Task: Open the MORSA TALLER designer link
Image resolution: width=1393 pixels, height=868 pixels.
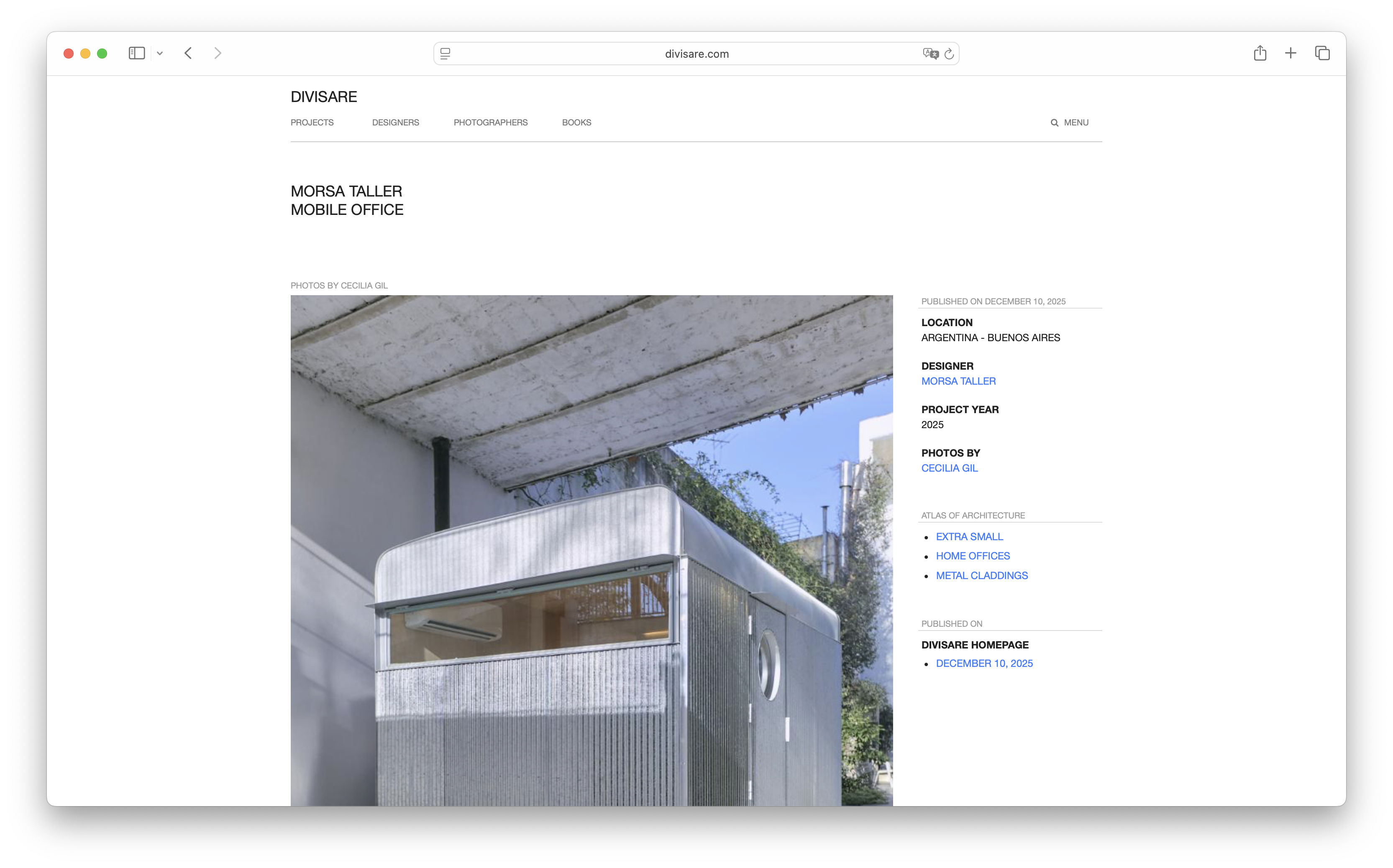Action: coord(958,381)
